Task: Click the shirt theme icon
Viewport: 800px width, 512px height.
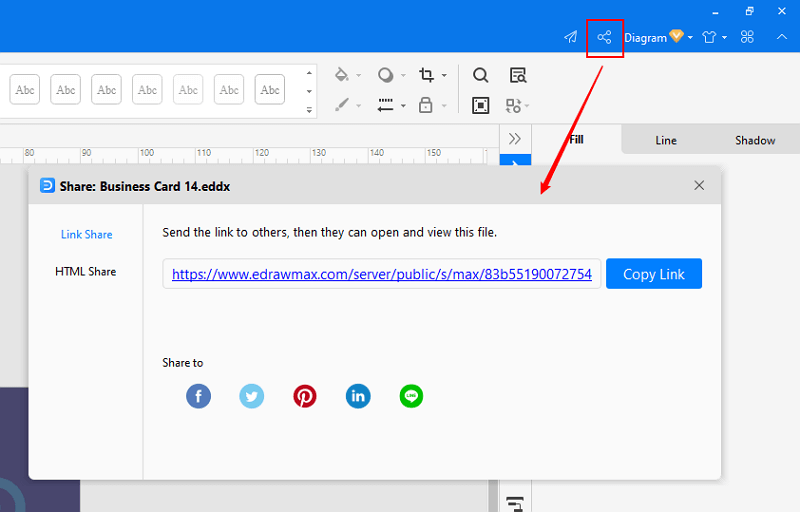Action: click(709, 37)
